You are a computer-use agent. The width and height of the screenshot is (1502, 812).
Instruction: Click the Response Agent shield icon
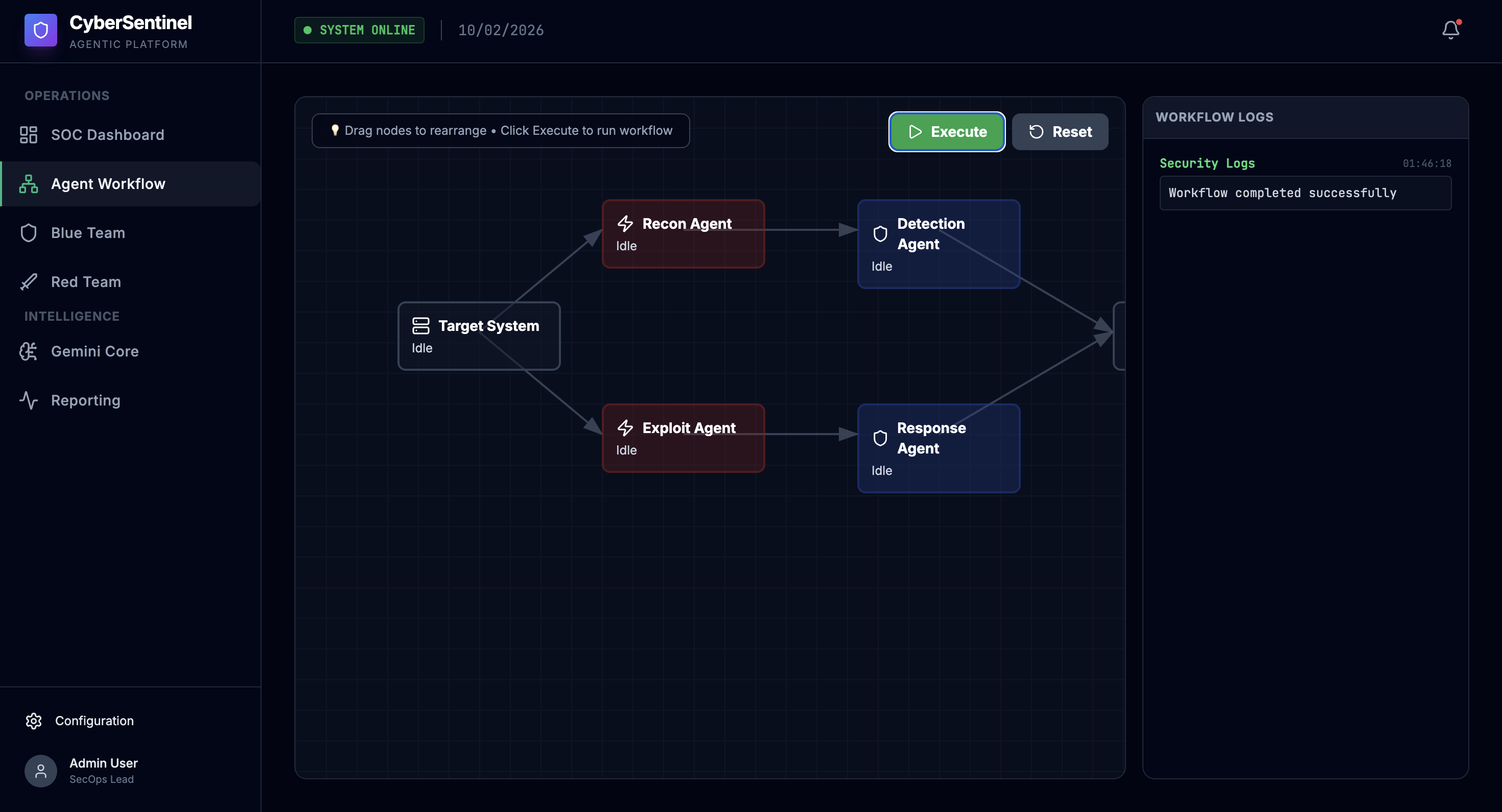point(880,438)
